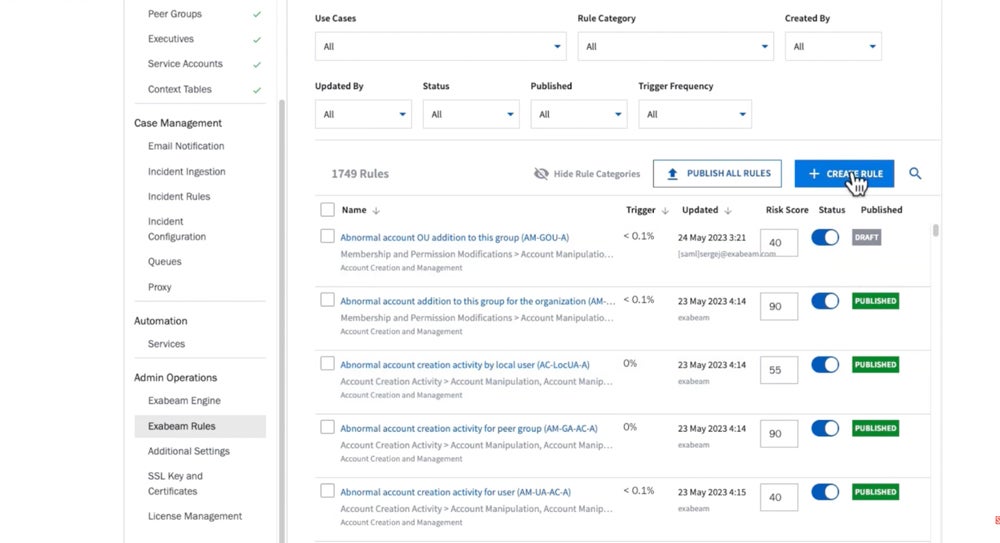Sort by Name column arrow

click(x=376, y=211)
